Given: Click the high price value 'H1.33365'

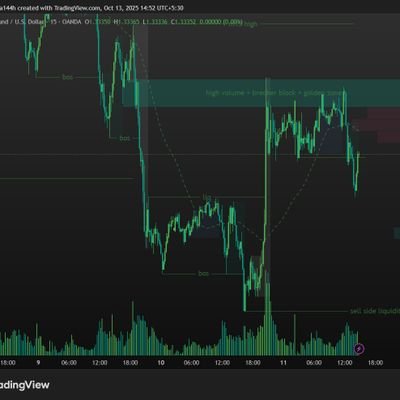Looking at the screenshot, I should (126, 22).
